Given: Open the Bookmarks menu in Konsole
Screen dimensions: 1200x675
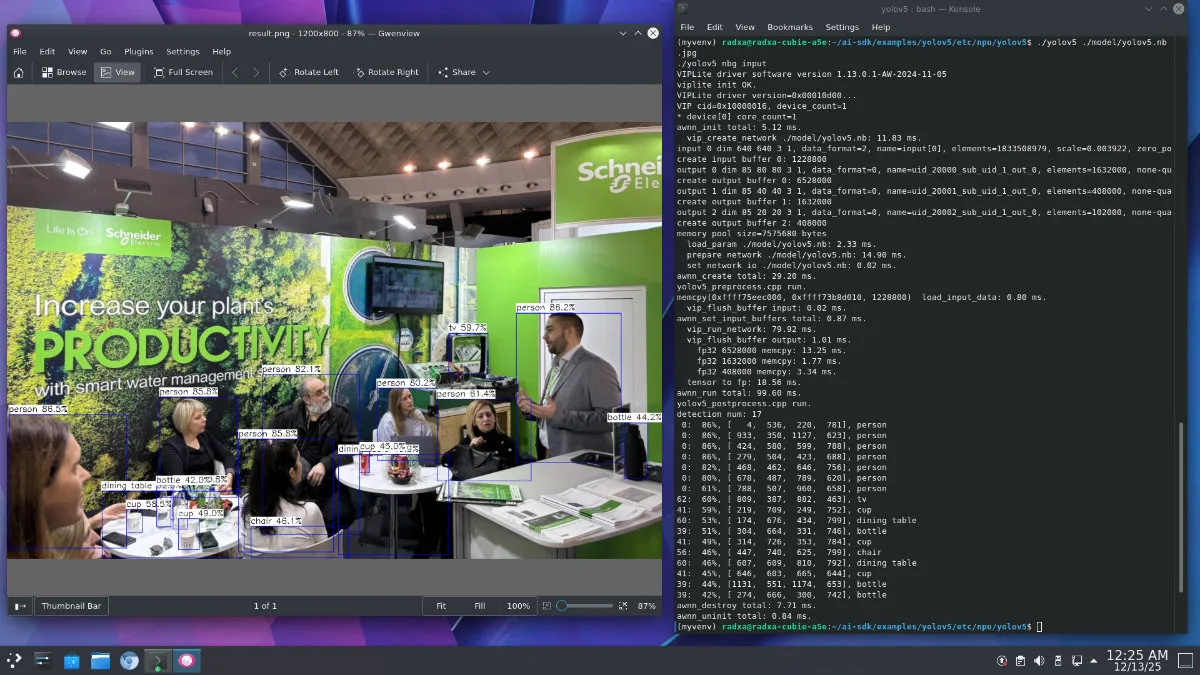Looking at the screenshot, I should click(x=790, y=27).
